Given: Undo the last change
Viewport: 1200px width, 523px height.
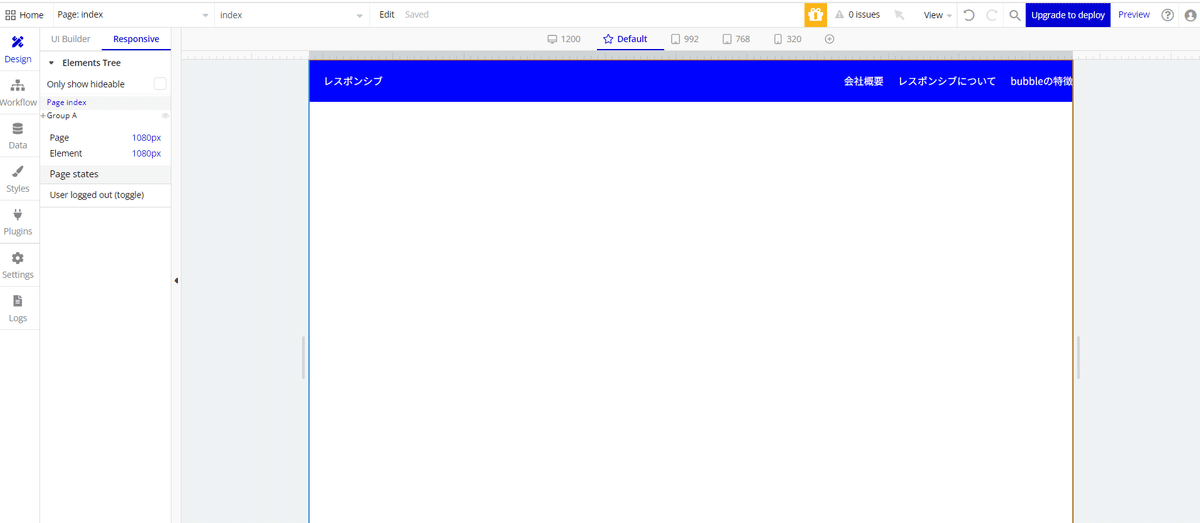Looking at the screenshot, I should [x=969, y=15].
